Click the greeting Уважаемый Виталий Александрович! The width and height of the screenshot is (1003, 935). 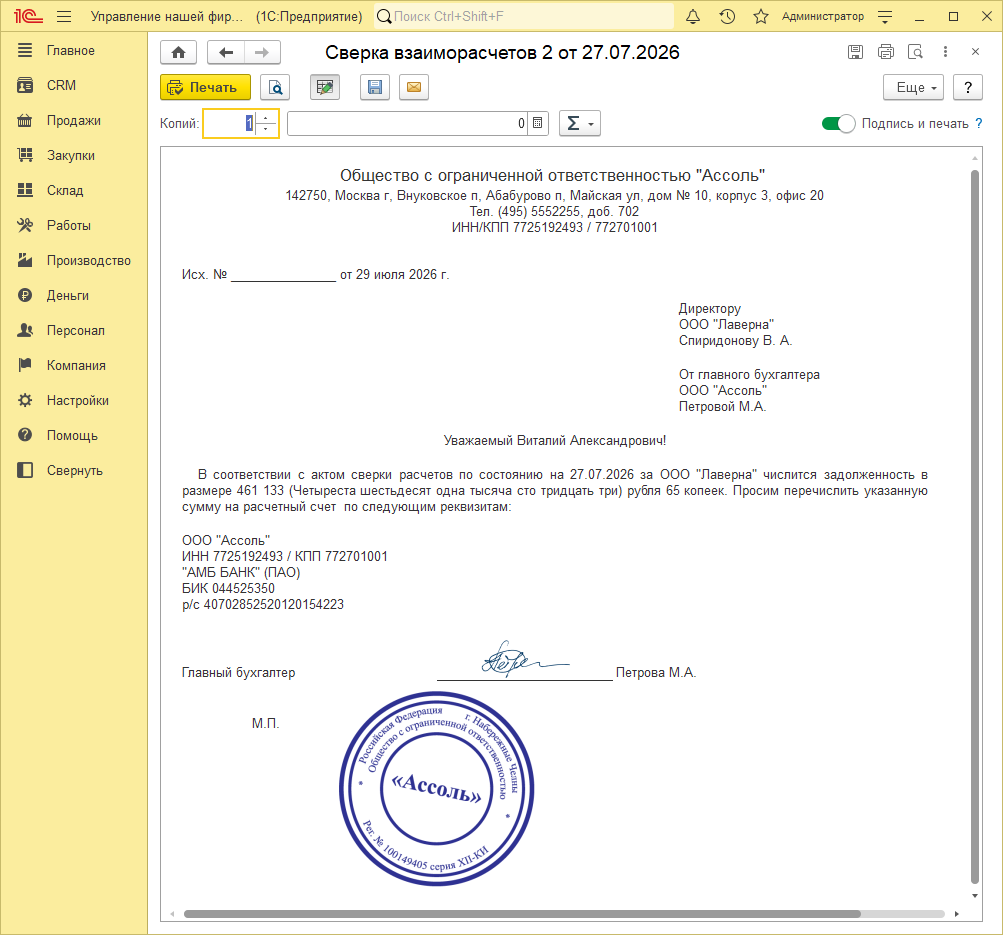tap(555, 441)
